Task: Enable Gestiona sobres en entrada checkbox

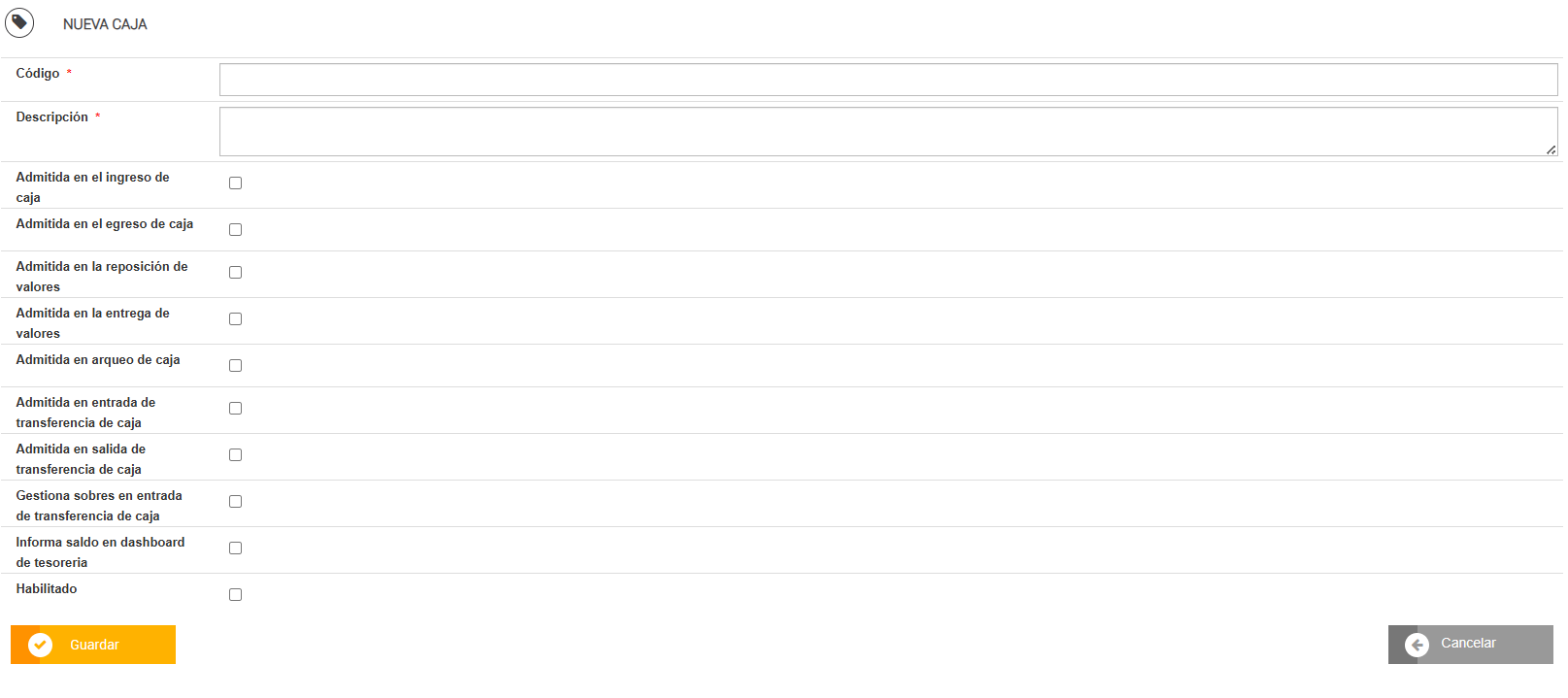Action: pos(235,502)
